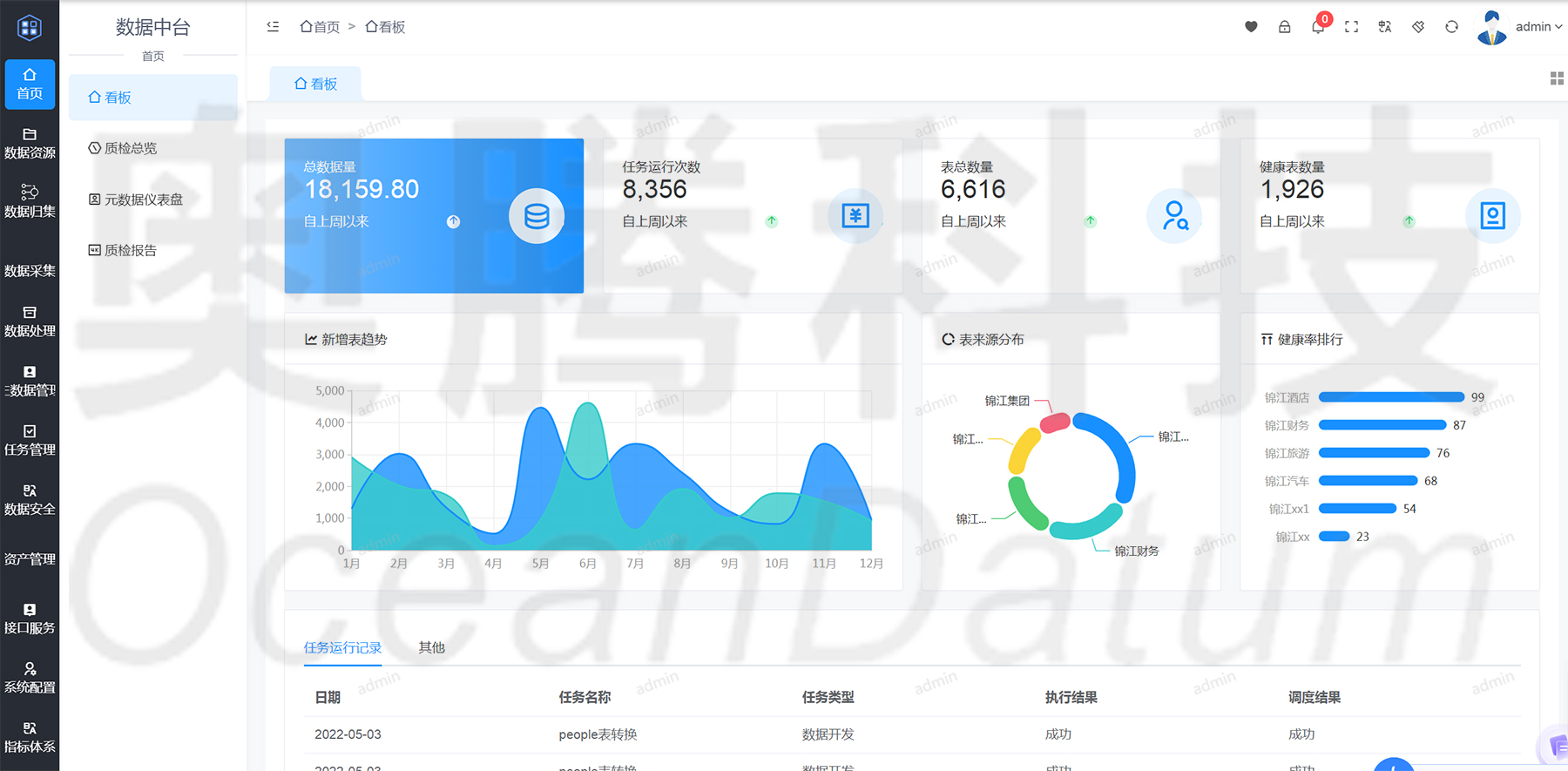1568x771 pixels.
Task: Open the 数据安全 section
Action: (30, 500)
